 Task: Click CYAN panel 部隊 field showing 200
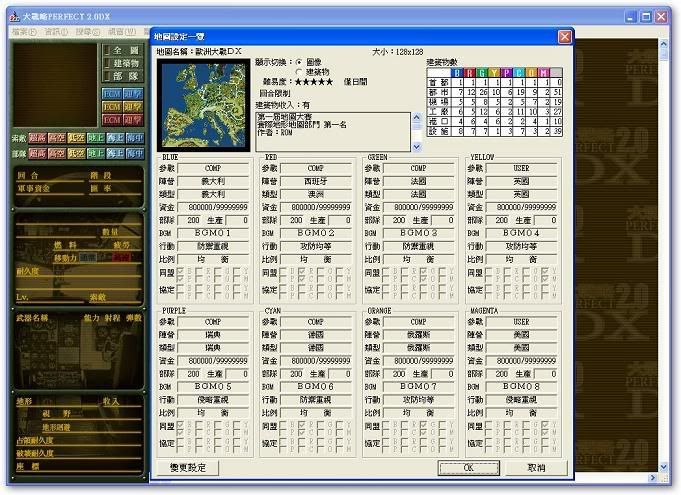(x=293, y=374)
